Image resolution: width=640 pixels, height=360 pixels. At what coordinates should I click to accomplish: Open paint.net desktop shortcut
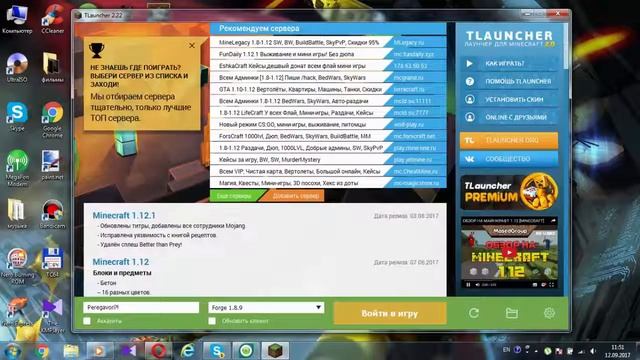click(x=53, y=165)
